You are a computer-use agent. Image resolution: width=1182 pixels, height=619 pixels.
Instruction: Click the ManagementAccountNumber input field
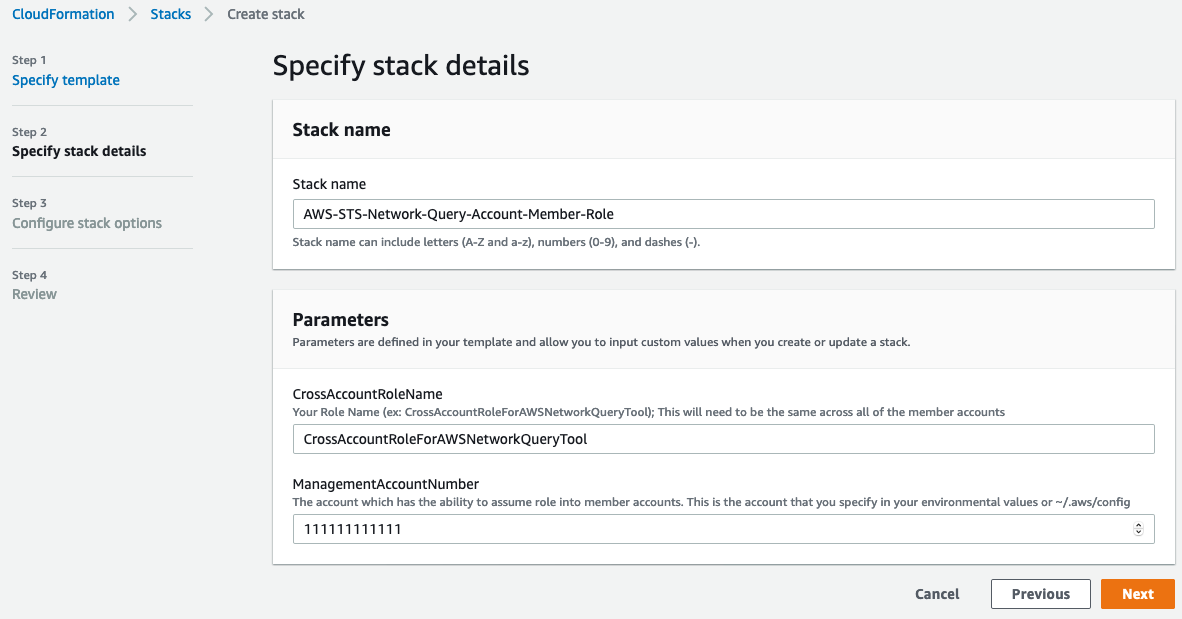coord(710,529)
